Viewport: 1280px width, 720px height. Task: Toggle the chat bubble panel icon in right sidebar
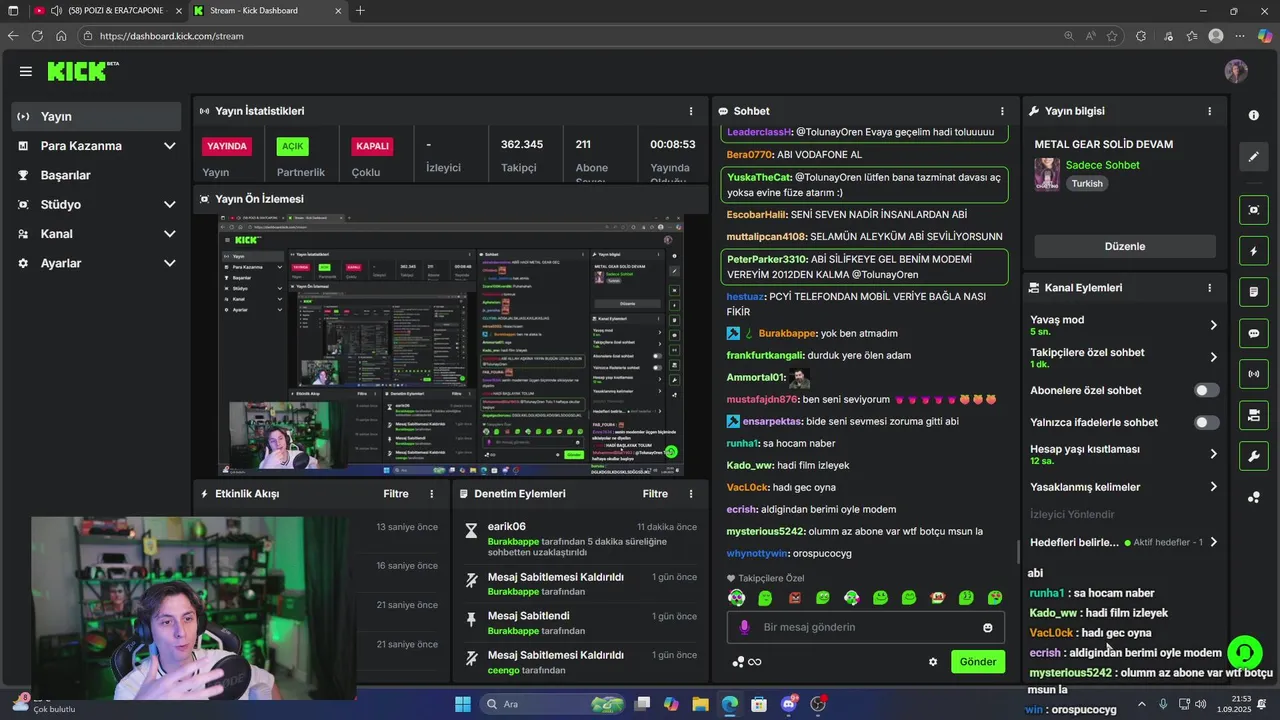(x=1254, y=333)
